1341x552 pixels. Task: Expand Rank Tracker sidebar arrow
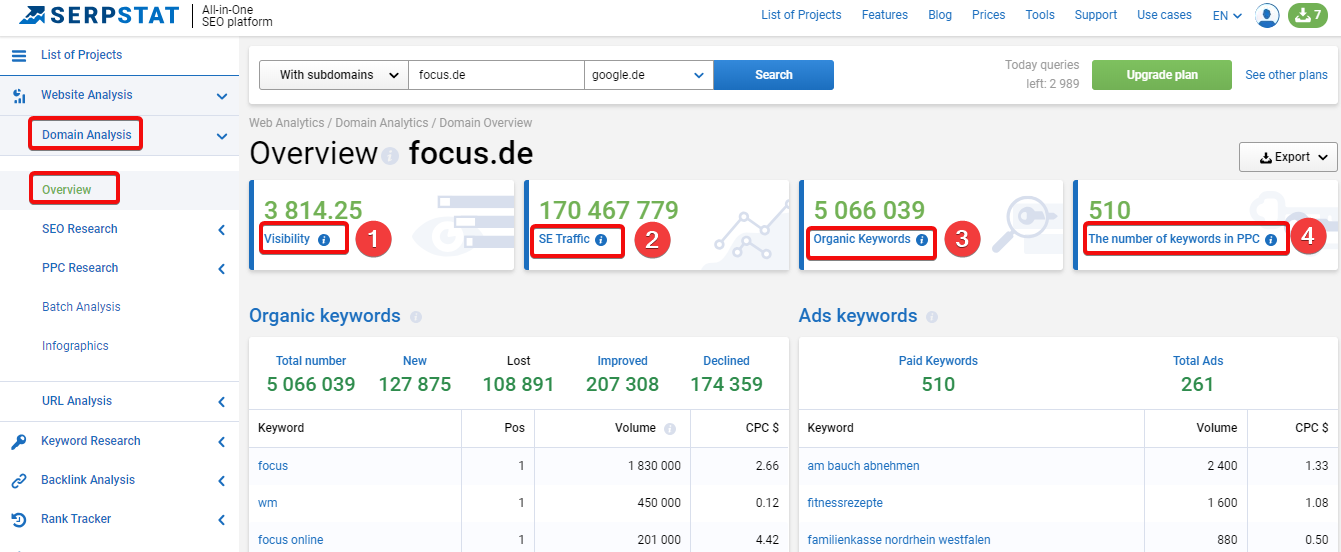[222, 520]
